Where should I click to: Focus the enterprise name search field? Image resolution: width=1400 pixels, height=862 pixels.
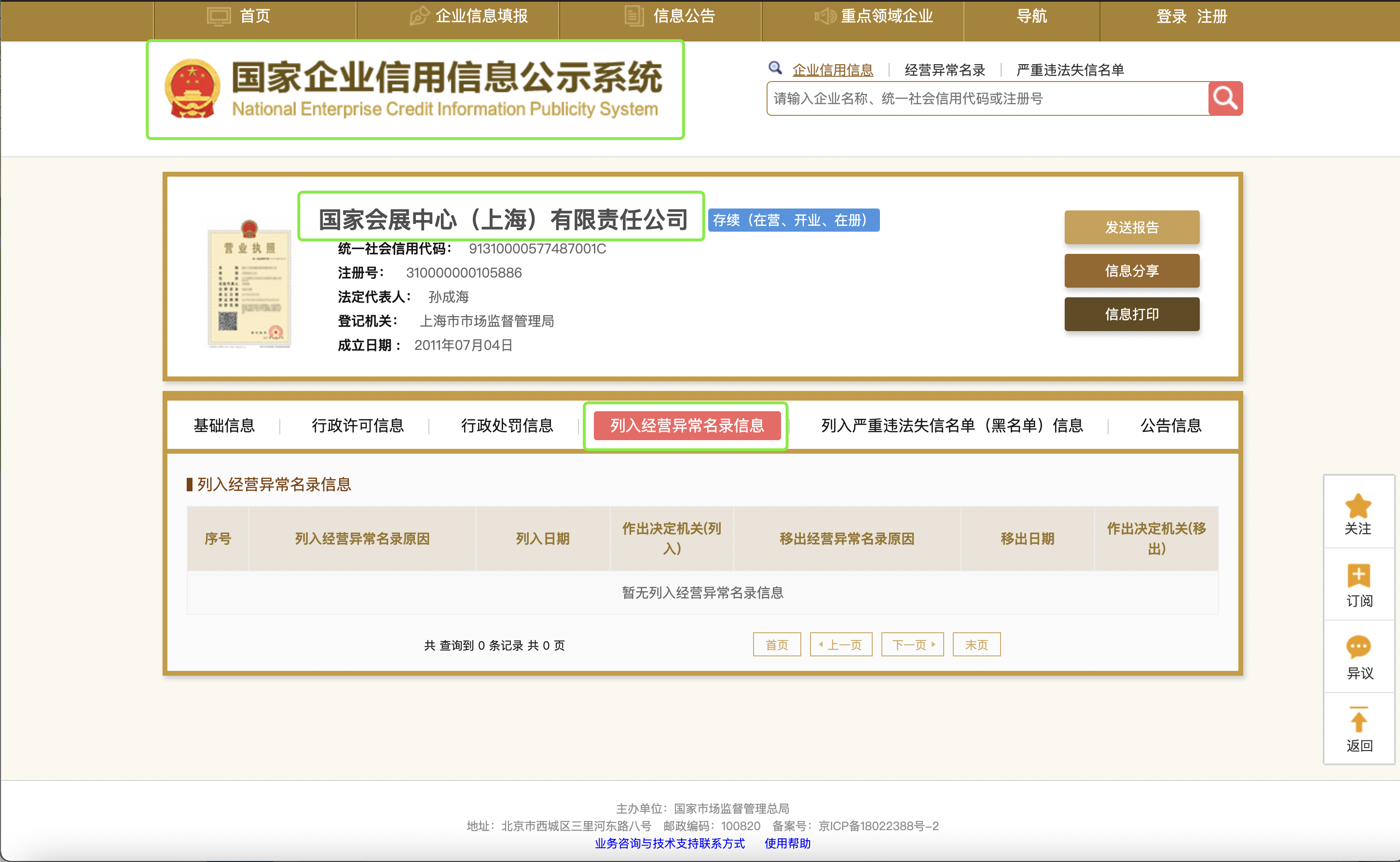point(988,98)
